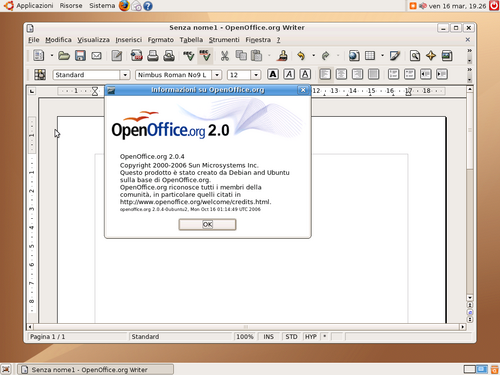The height and width of the screenshot is (375, 500).
Task: Export directly as PDF icon
Action: click(136, 56)
